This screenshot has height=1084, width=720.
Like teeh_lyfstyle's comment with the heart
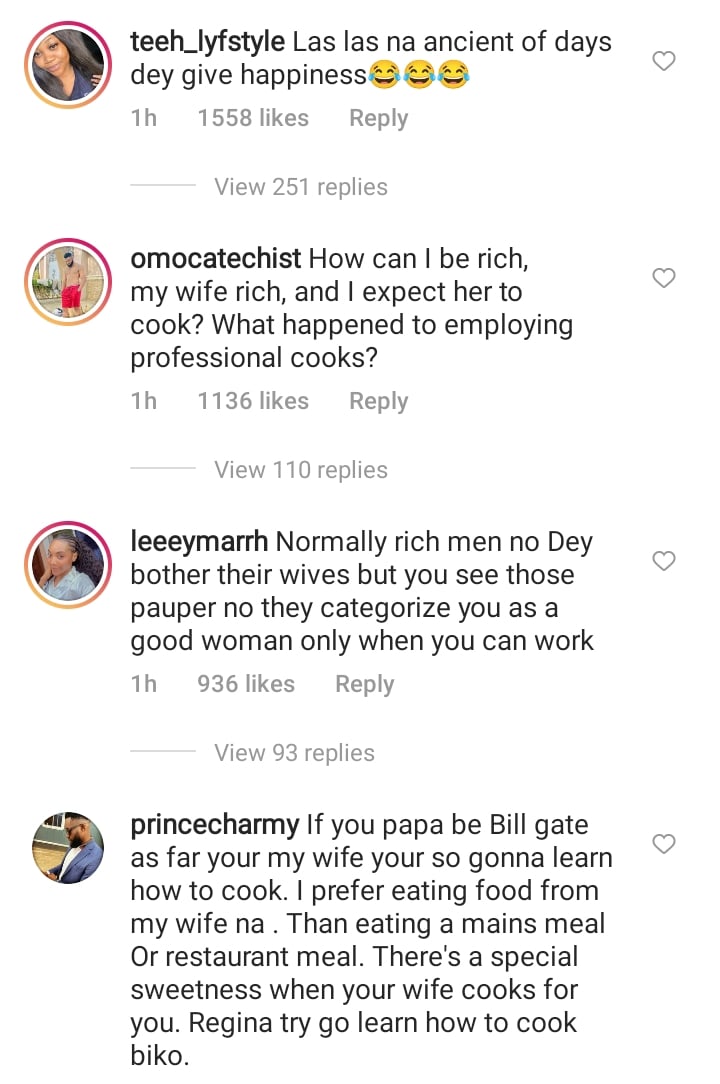click(x=664, y=62)
